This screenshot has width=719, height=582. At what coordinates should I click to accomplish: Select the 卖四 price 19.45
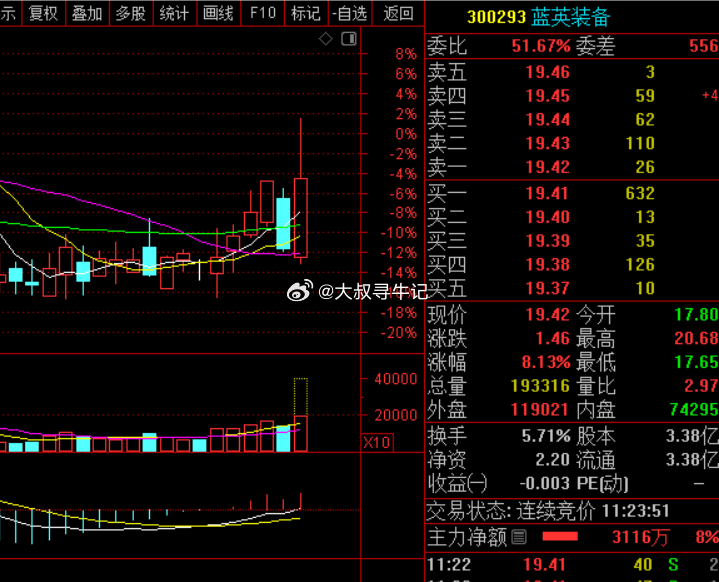click(x=547, y=96)
